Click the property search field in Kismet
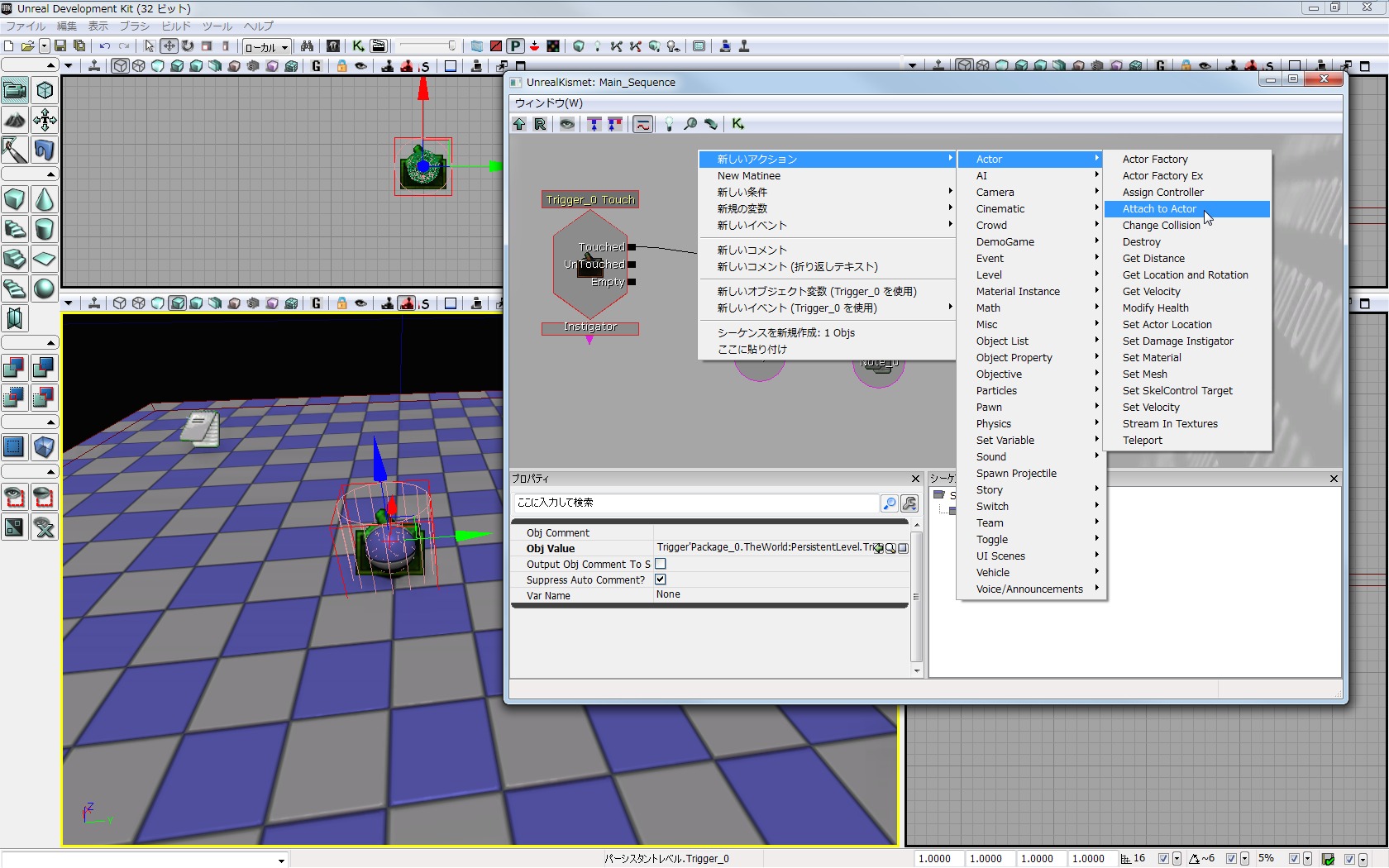The image size is (1389, 868). tap(694, 503)
